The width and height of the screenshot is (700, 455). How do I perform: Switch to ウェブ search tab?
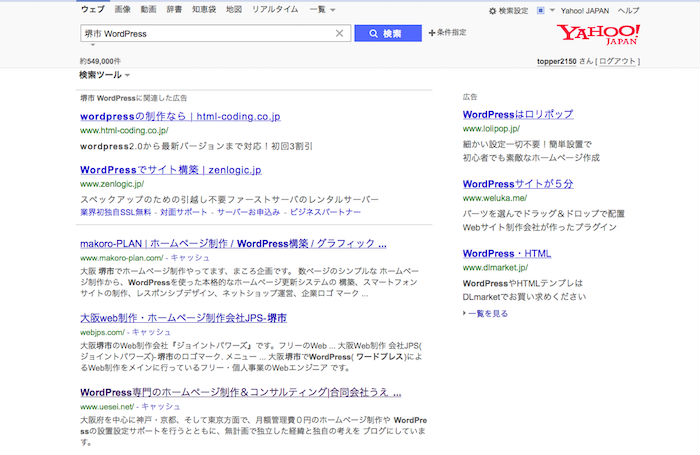[93, 9]
